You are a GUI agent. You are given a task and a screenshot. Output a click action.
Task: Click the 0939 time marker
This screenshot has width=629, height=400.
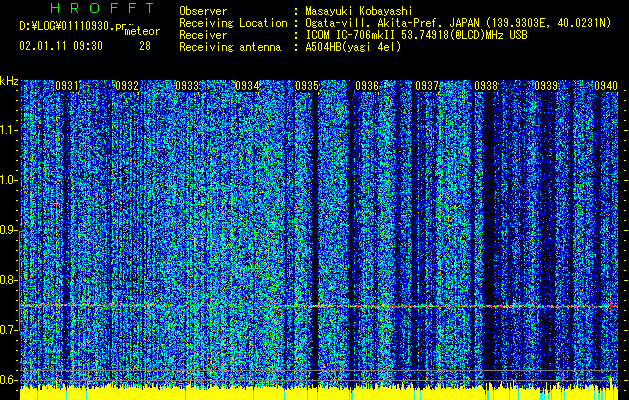(x=546, y=86)
